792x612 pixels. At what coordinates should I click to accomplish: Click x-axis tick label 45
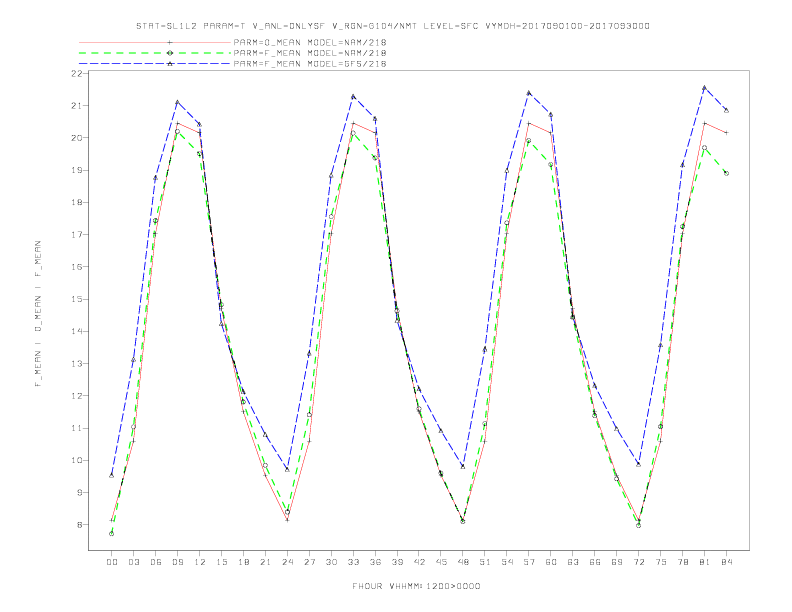[441, 562]
